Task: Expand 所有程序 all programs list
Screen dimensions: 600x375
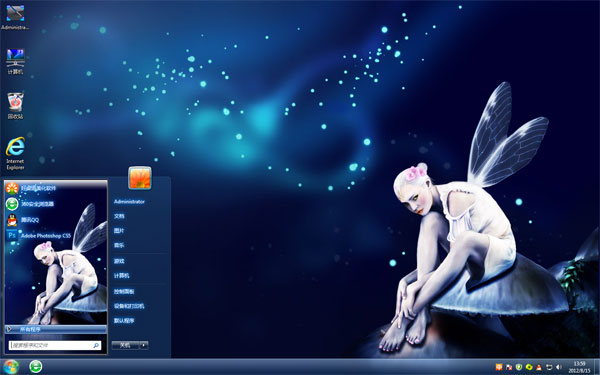Action: 56,329
